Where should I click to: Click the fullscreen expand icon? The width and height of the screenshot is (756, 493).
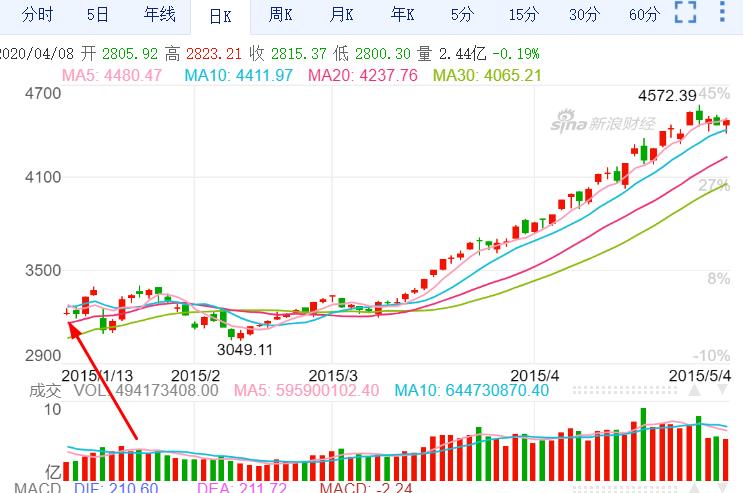[x=685, y=13]
